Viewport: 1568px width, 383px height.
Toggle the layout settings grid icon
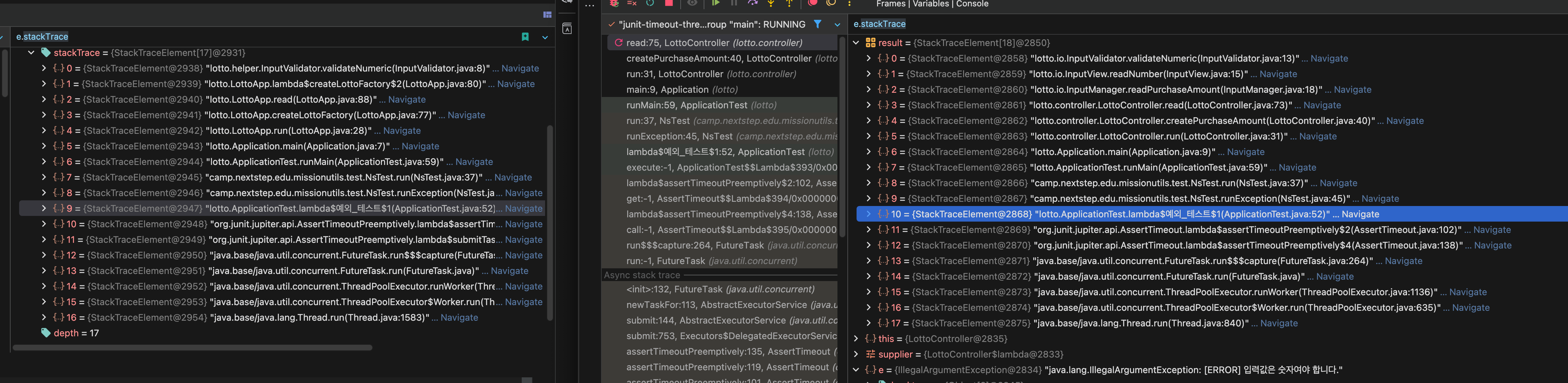pyautogui.click(x=547, y=15)
